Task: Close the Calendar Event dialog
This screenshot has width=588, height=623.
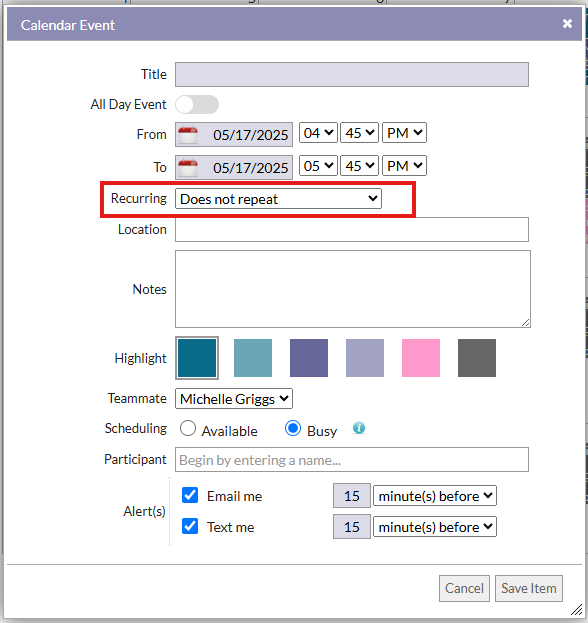Action: (567, 24)
